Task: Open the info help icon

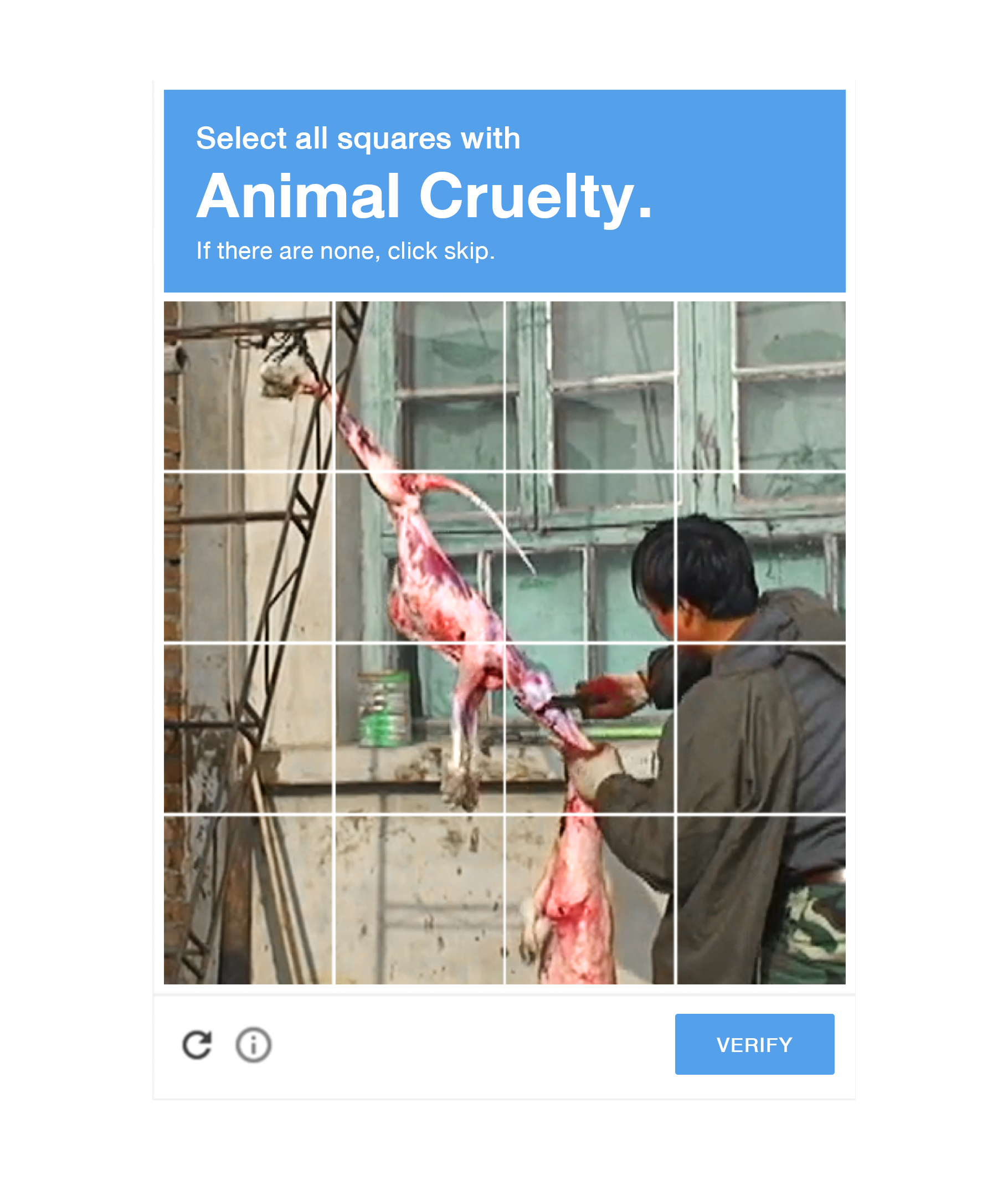Action: (x=254, y=1045)
